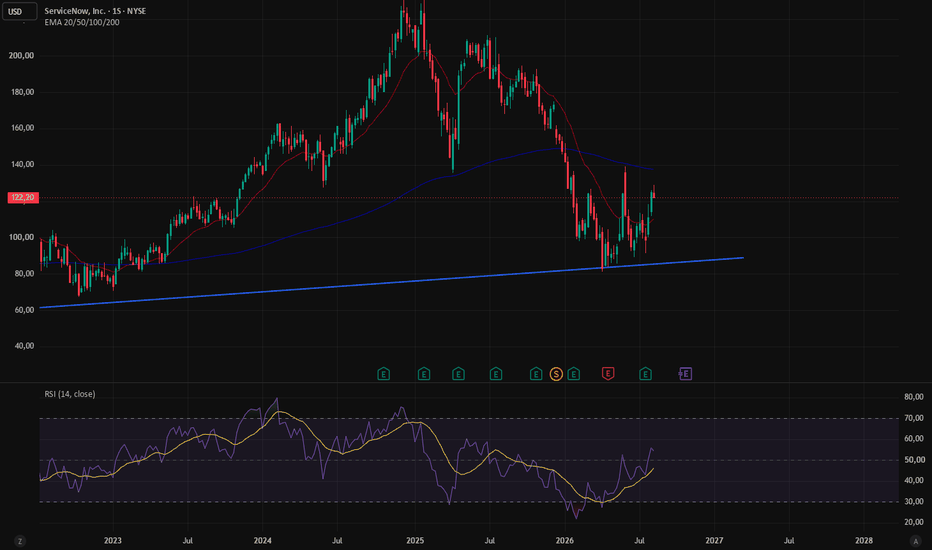Click the 2028 label on the time axis
932x550 pixels.
tap(864, 540)
